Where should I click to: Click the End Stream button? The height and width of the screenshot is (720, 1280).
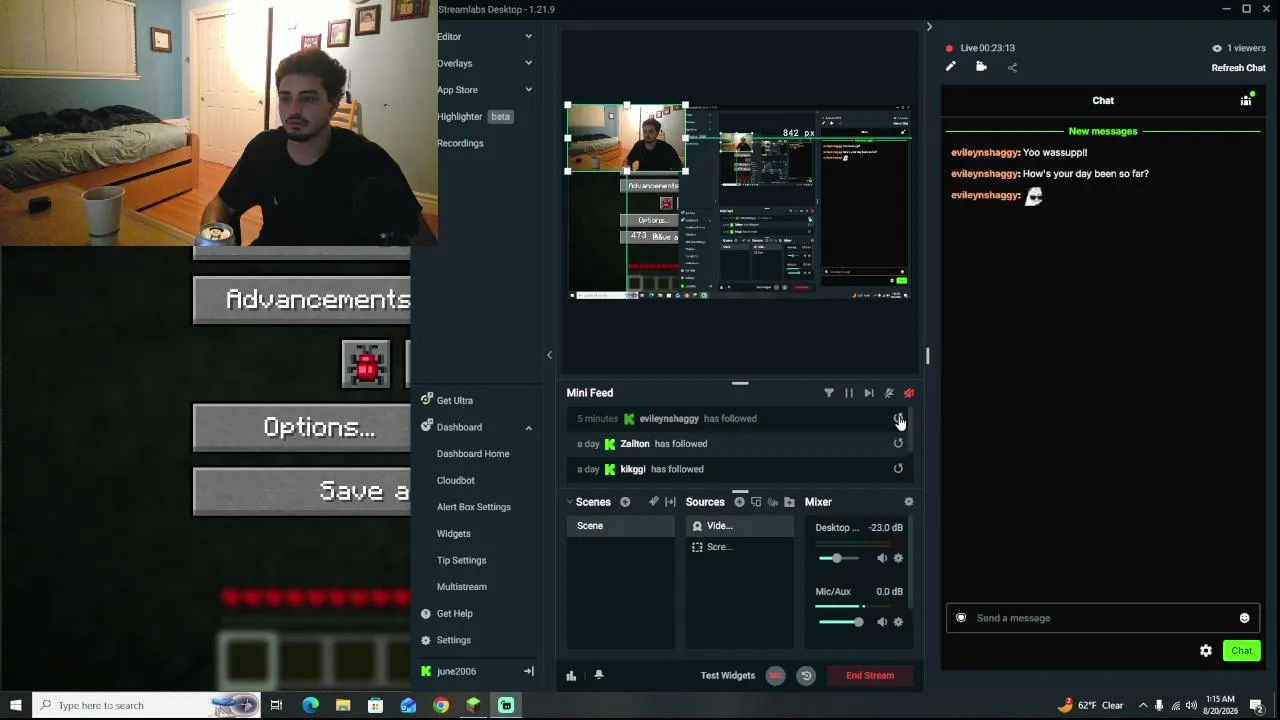(x=870, y=675)
